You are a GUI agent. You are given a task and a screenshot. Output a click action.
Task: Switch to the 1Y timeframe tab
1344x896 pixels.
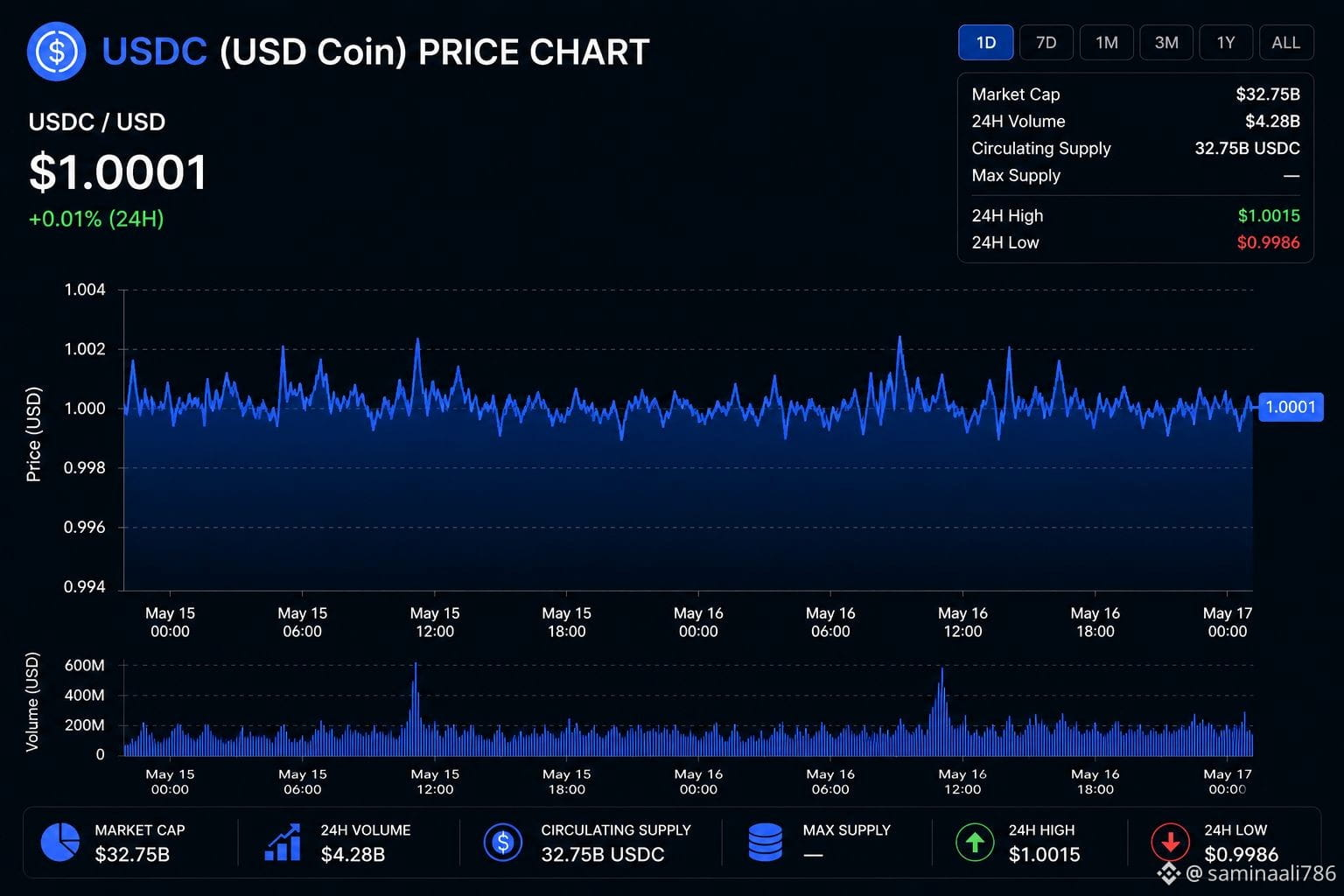pos(1226,43)
